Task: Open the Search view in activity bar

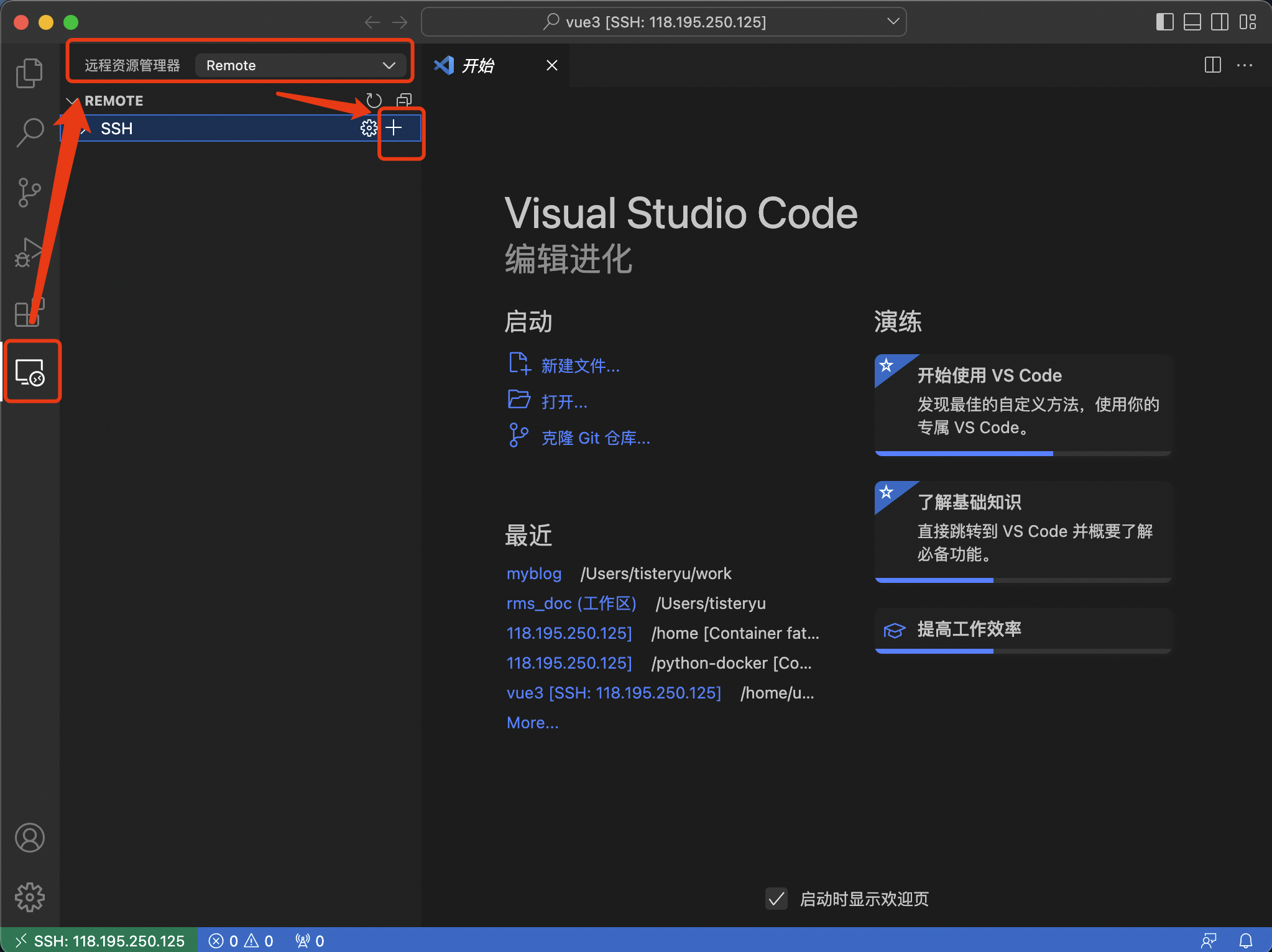Action: coord(29,133)
